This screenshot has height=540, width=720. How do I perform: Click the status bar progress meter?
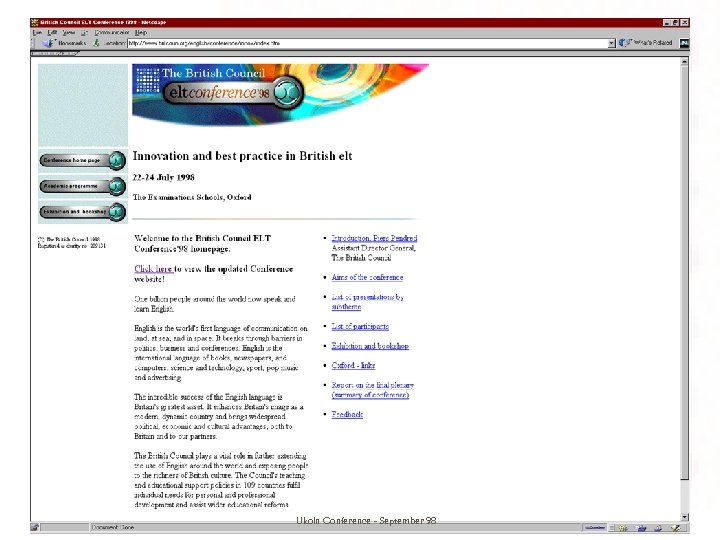(64, 527)
